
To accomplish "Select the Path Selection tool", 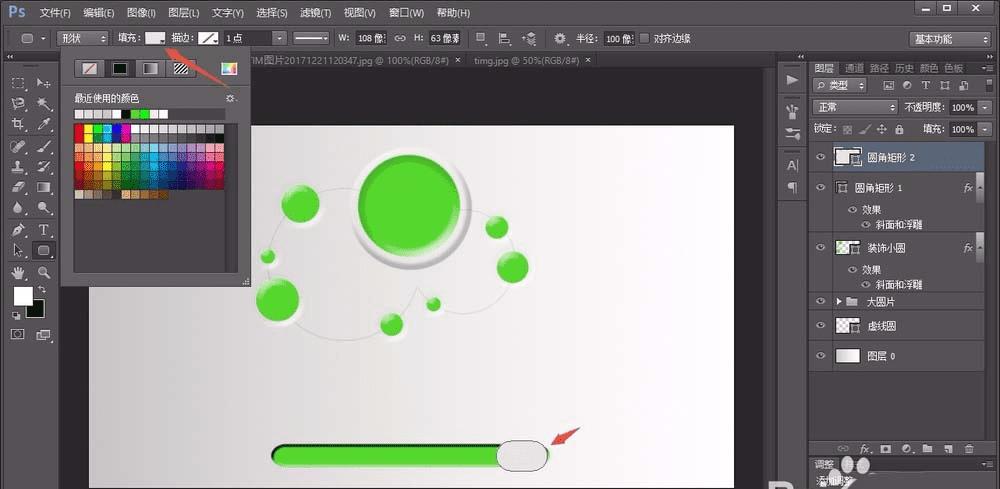I will pyautogui.click(x=18, y=251).
